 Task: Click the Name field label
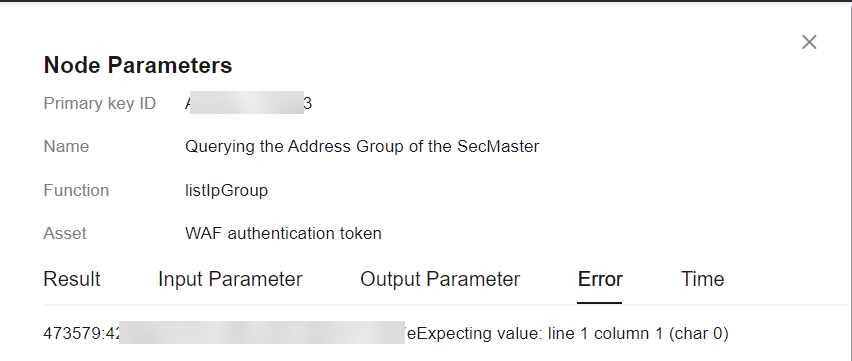(x=66, y=146)
